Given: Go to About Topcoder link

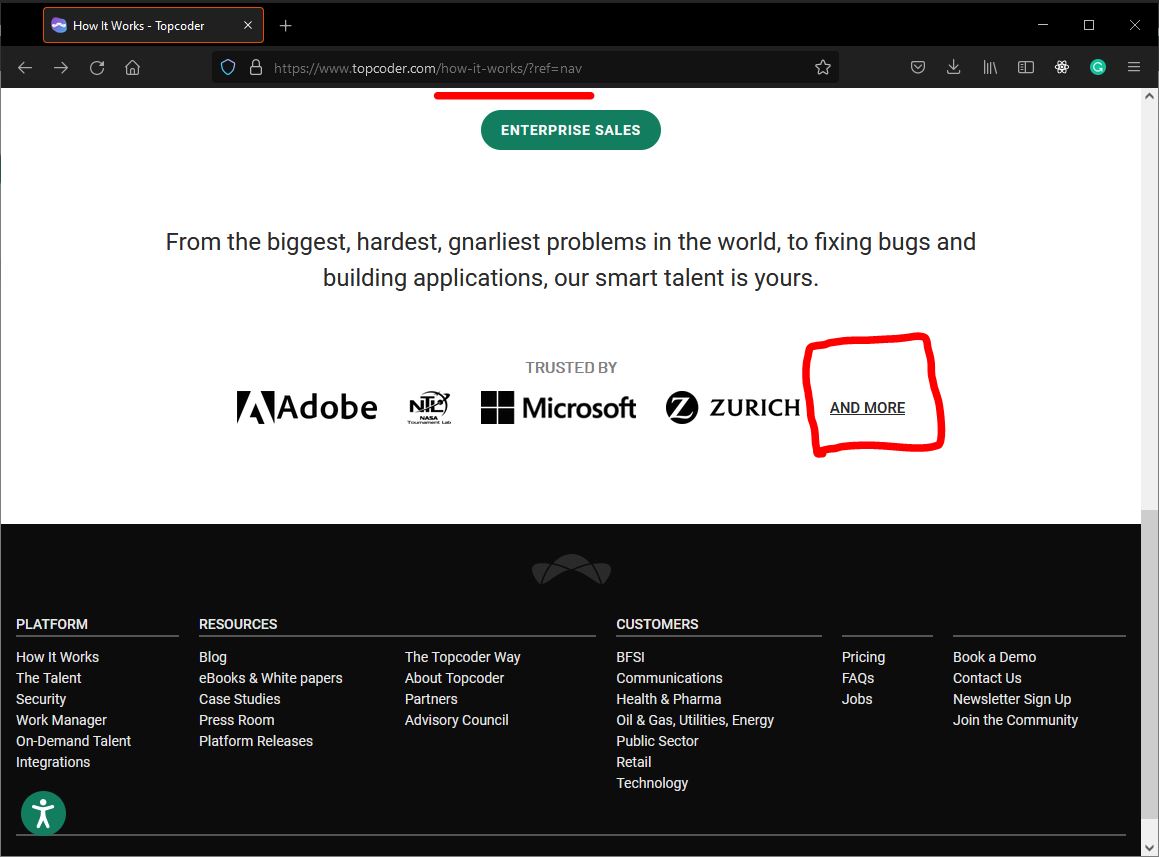Looking at the screenshot, I should pos(455,677).
